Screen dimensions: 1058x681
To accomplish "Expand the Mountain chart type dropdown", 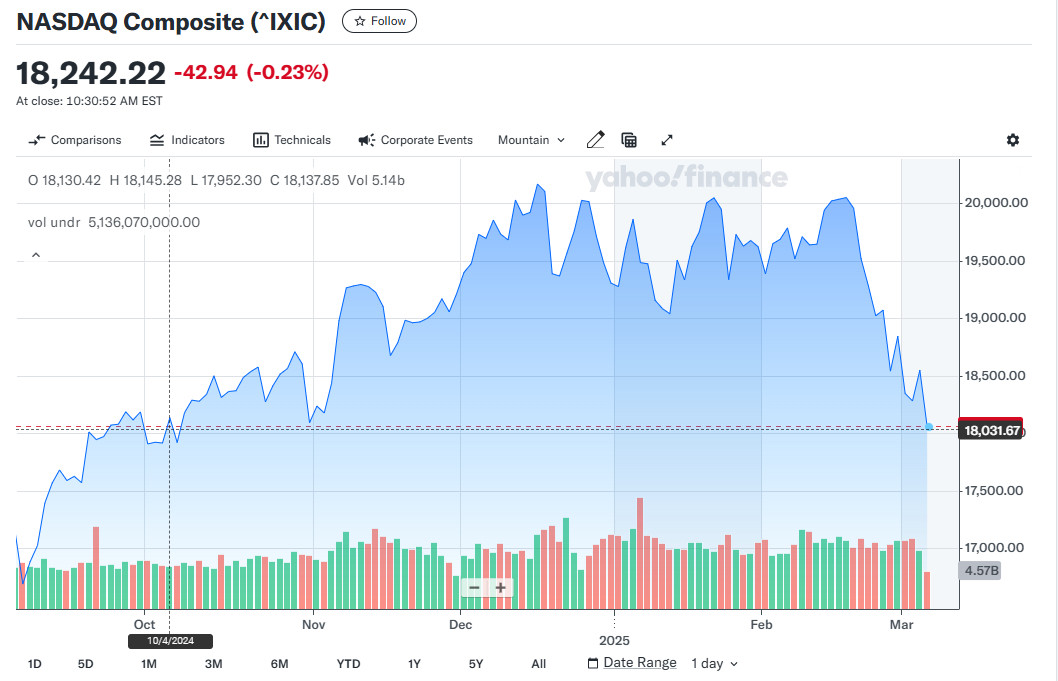I will 531,140.
